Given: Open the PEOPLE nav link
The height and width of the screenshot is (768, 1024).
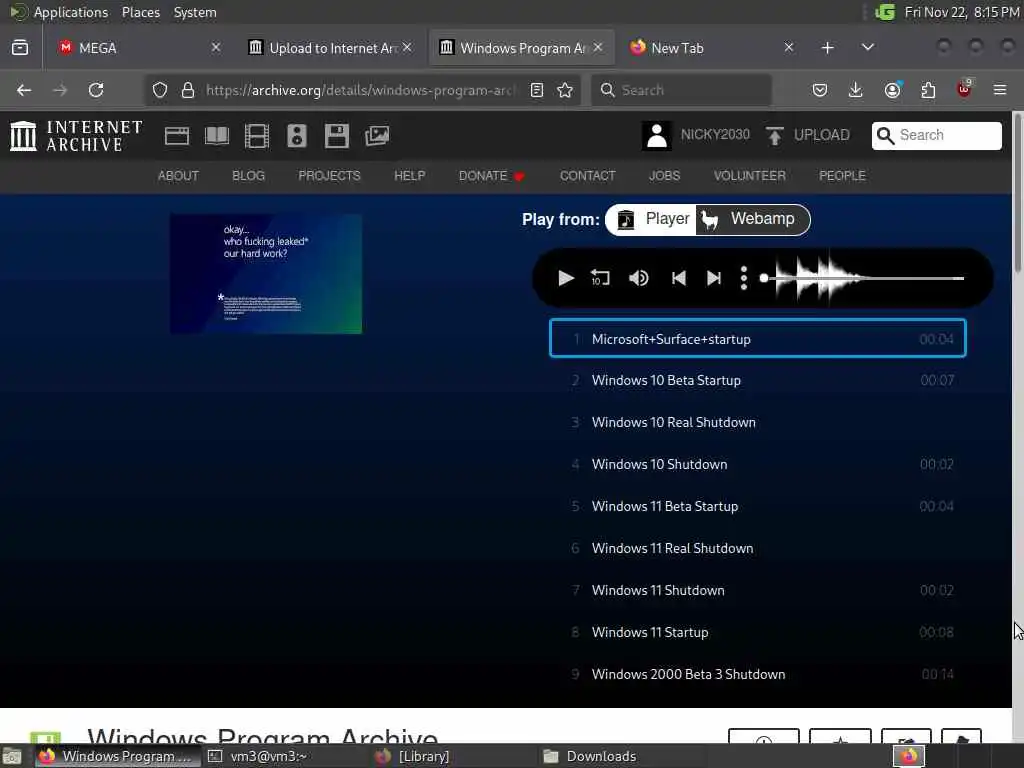Looking at the screenshot, I should tap(842, 176).
